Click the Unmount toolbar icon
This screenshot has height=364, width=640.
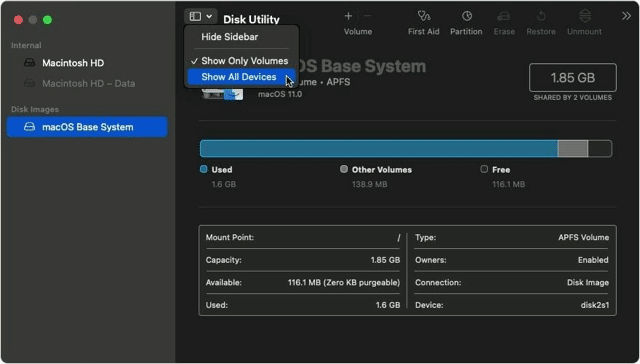[585, 16]
